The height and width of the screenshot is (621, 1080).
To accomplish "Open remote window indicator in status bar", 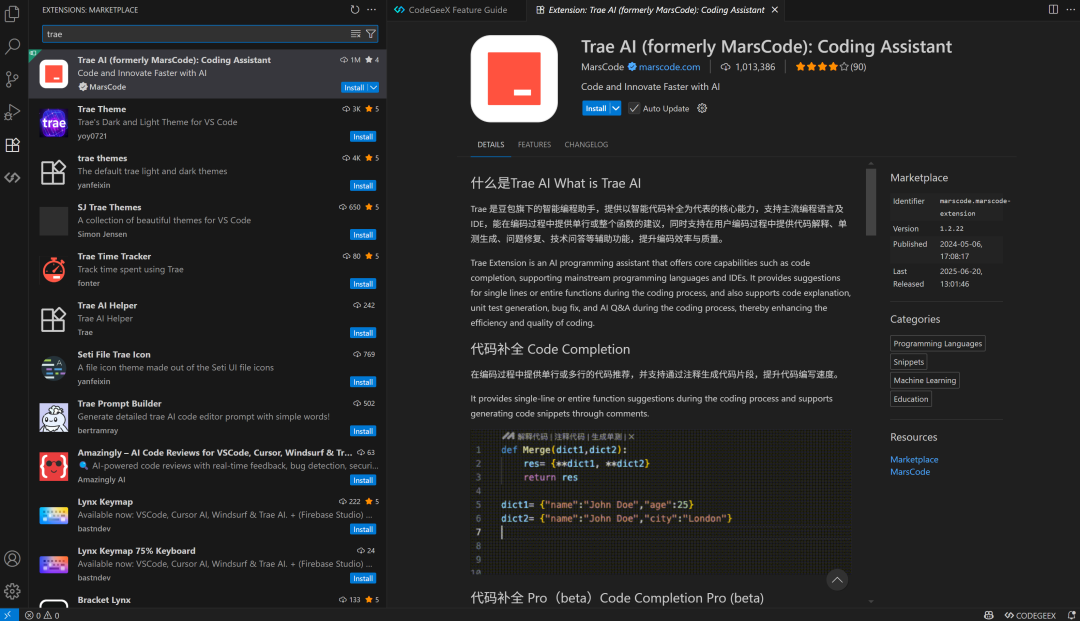I will (8, 615).
